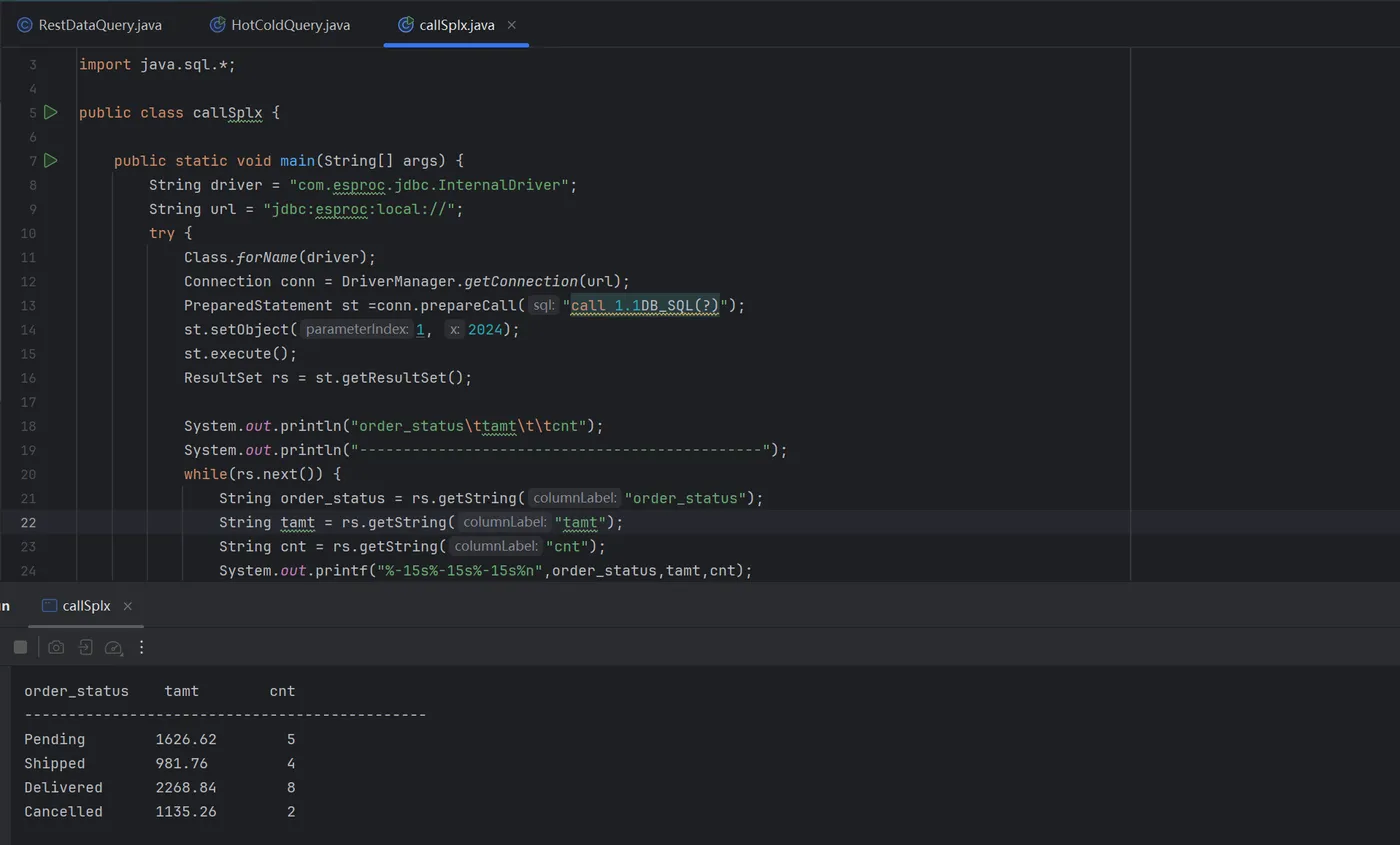Click the dashed separator line in console
The width and height of the screenshot is (1400, 845).
pyautogui.click(x=225, y=715)
